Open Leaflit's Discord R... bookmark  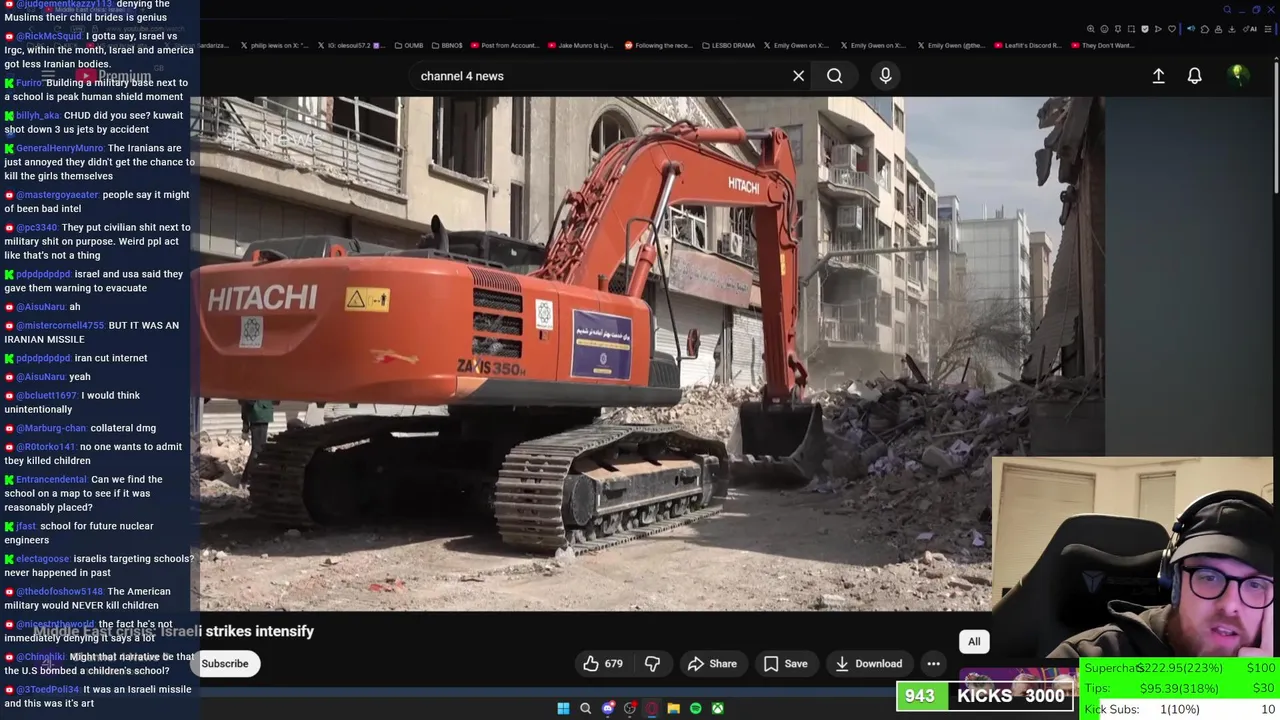[1027, 45]
